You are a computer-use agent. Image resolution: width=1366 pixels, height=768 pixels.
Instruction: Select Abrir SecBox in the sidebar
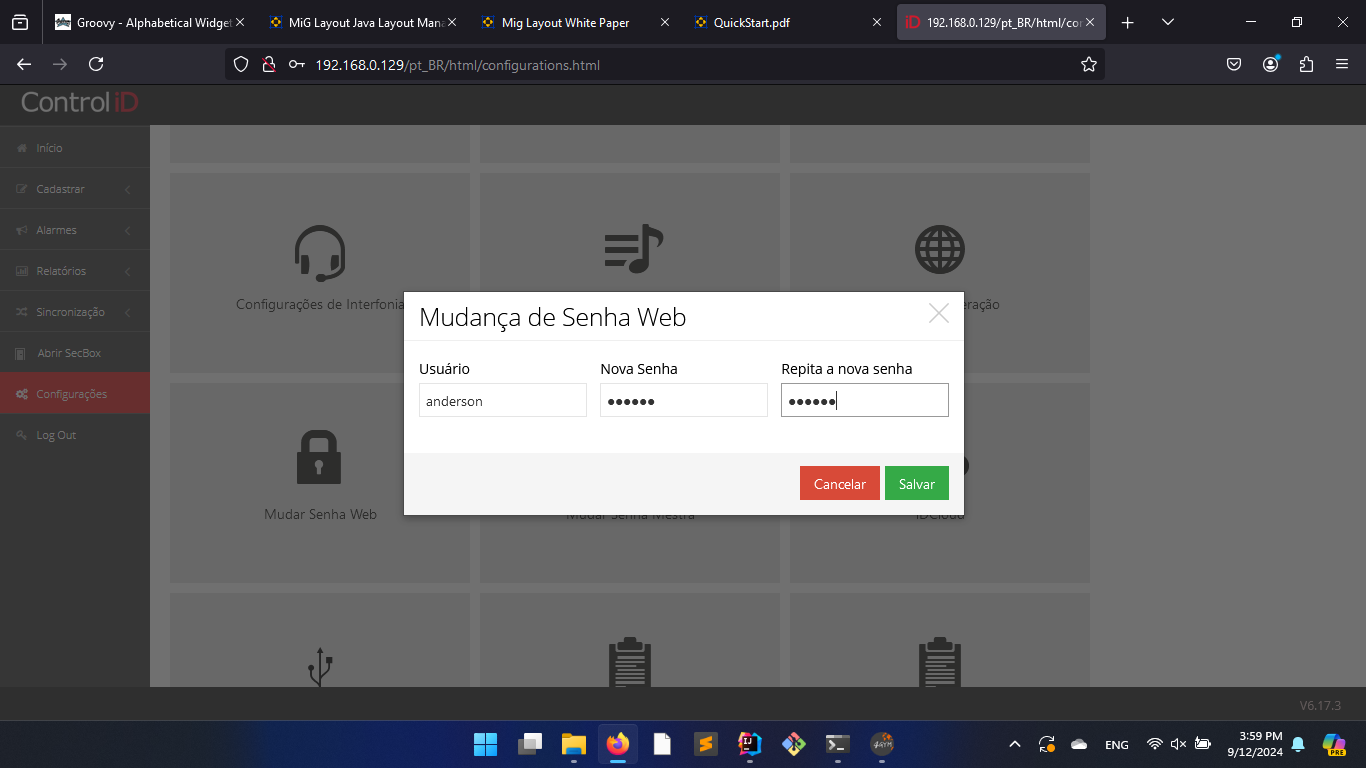click(69, 353)
